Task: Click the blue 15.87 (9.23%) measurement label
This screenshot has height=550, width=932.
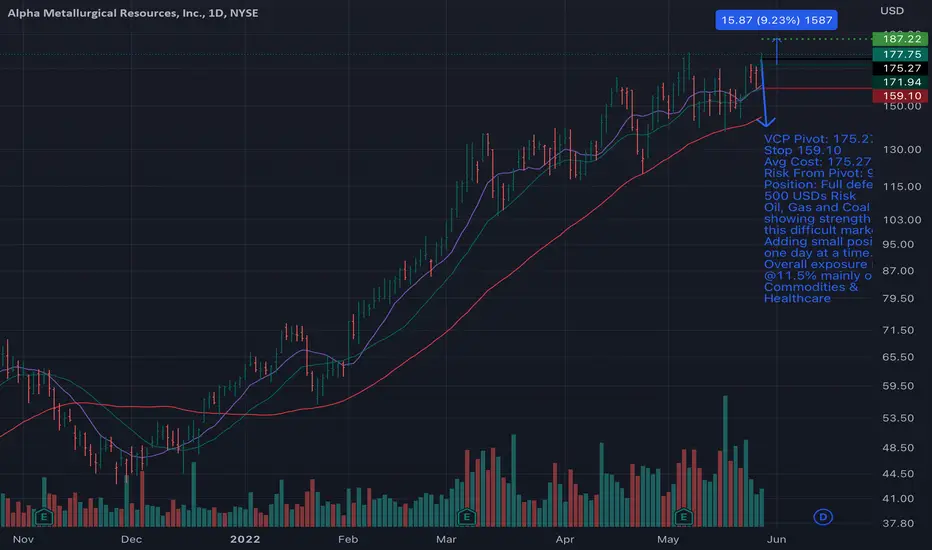Action: tap(776, 20)
